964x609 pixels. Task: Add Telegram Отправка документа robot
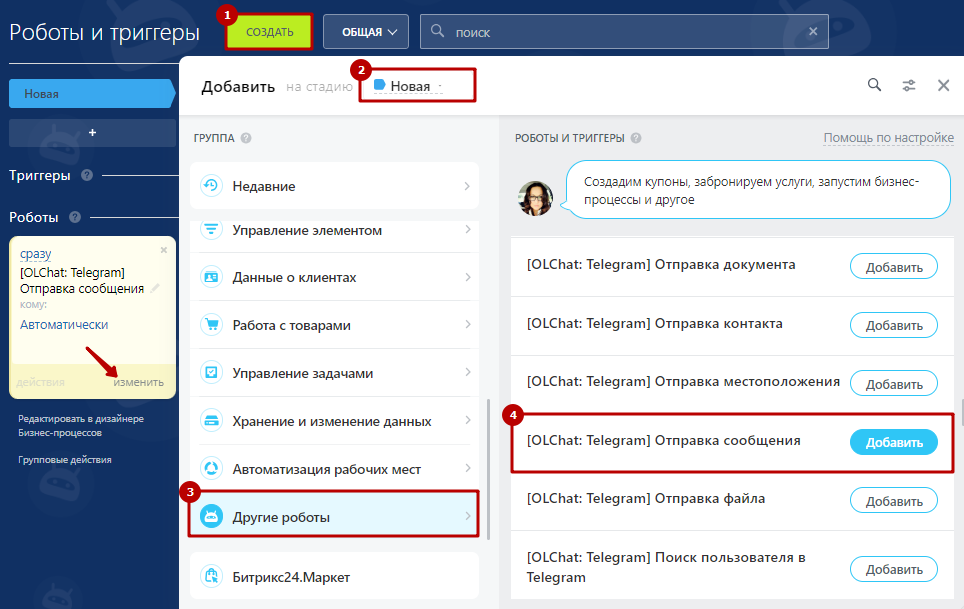pyautogui.click(x=894, y=267)
